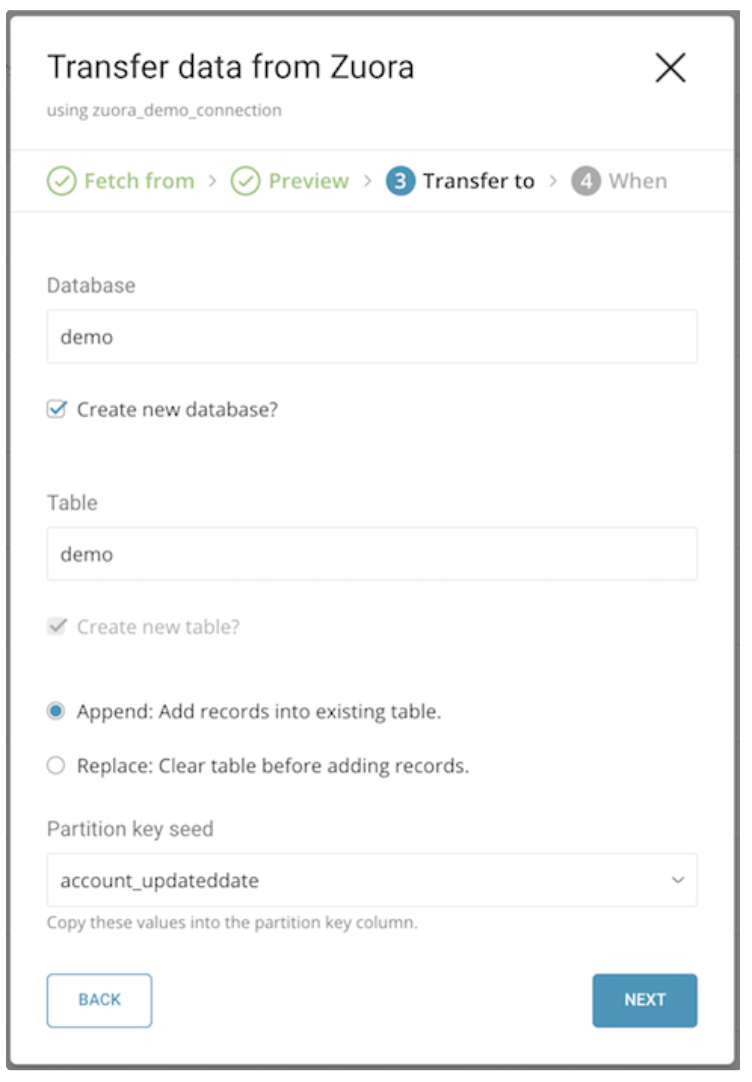The height and width of the screenshot is (1082, 752).
Task: Uncheck the Create new database checkbox
Action: coord(57,409)
